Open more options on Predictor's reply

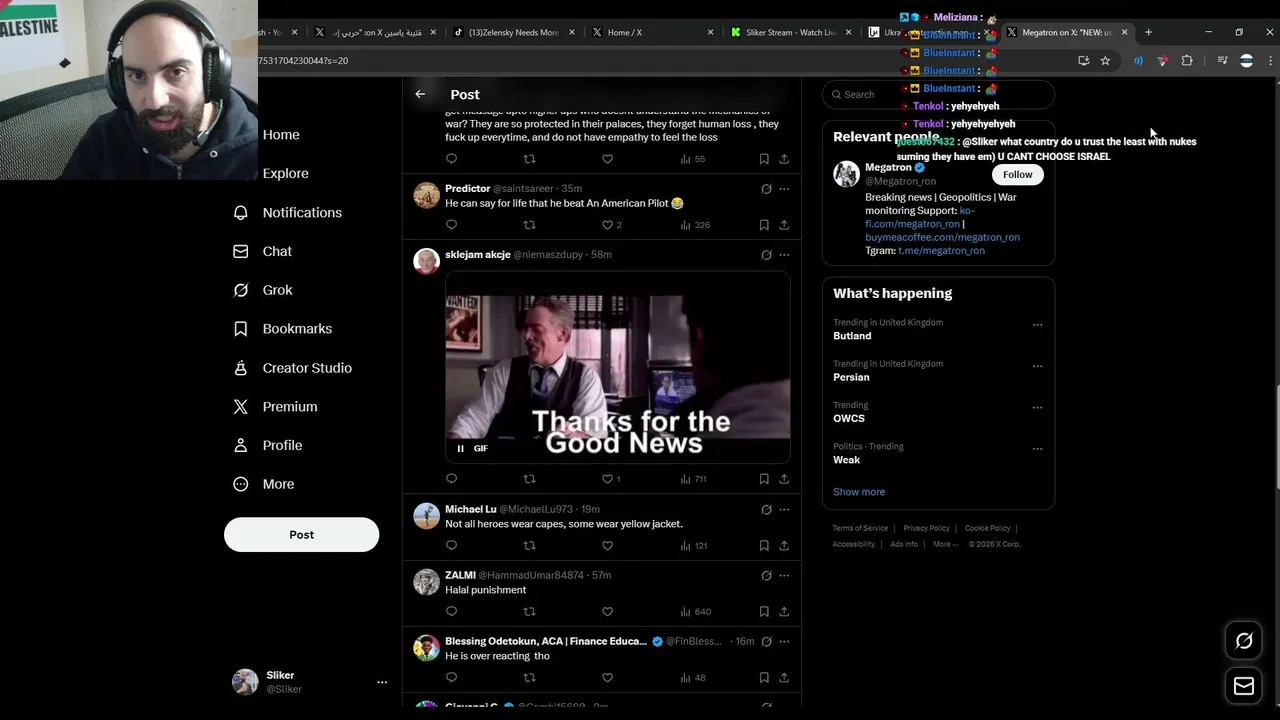pyautogui.click(x=784, y=189)
